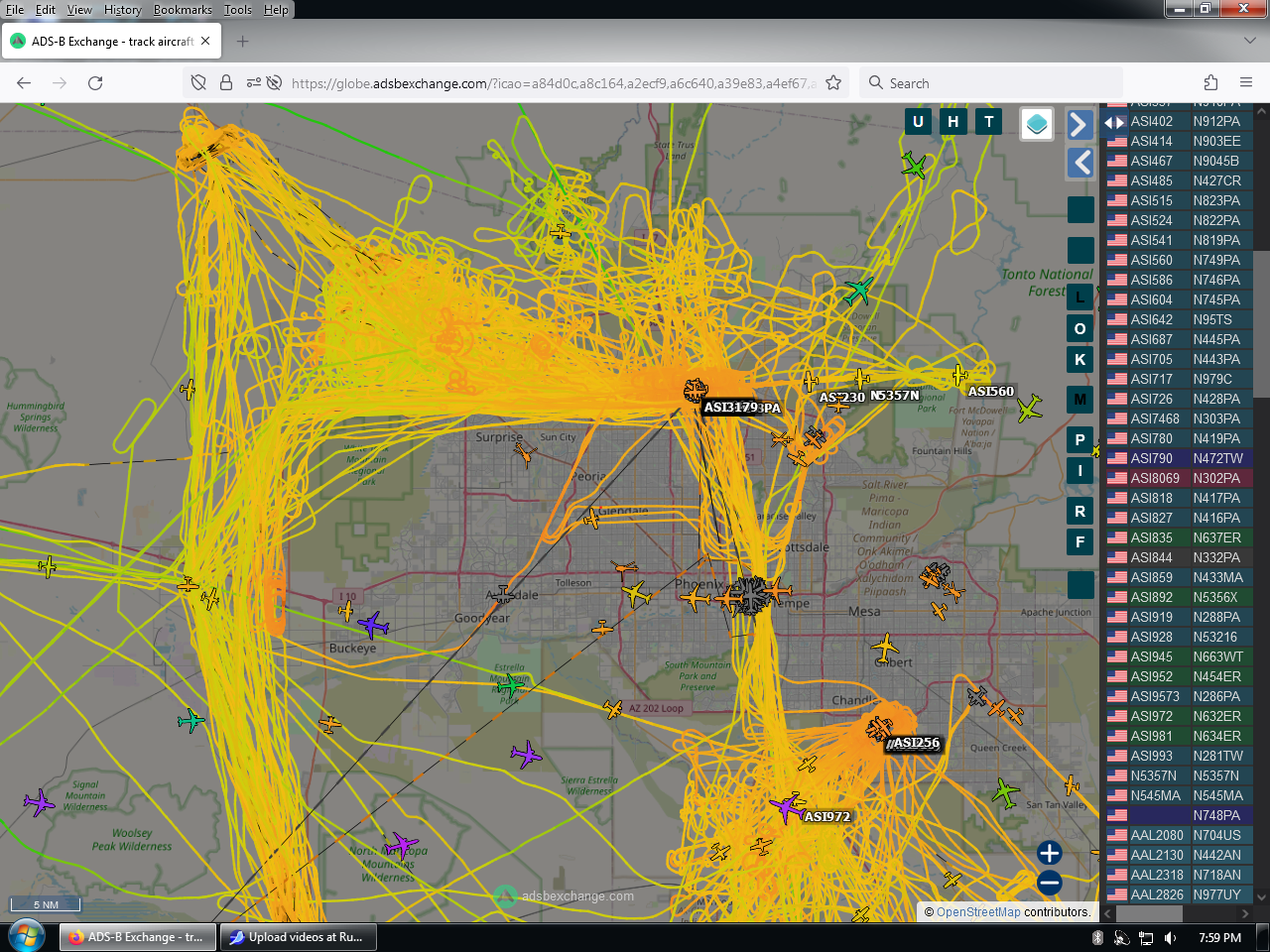Toggle the M map button
The height and width of the screenshot is (952, 1270).
point(1080,400)
